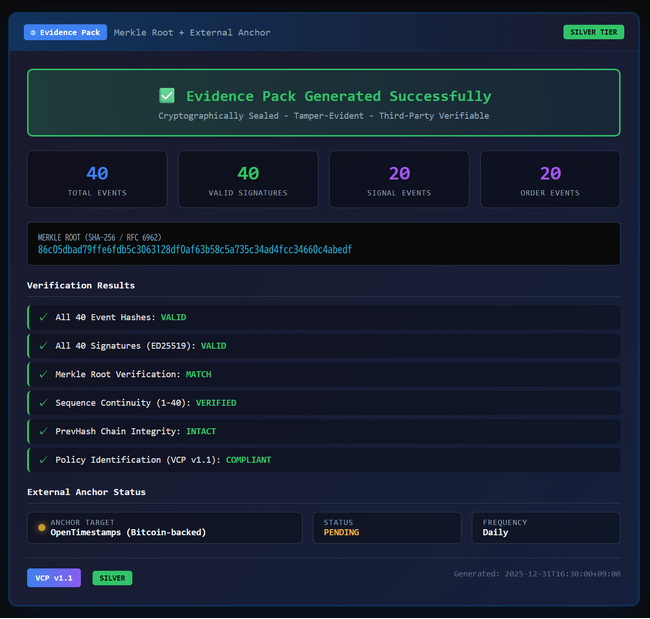The height and width of the screenshot is (619, 650).
Task: Click the VERIFIED status text
Action: [216, 403]
